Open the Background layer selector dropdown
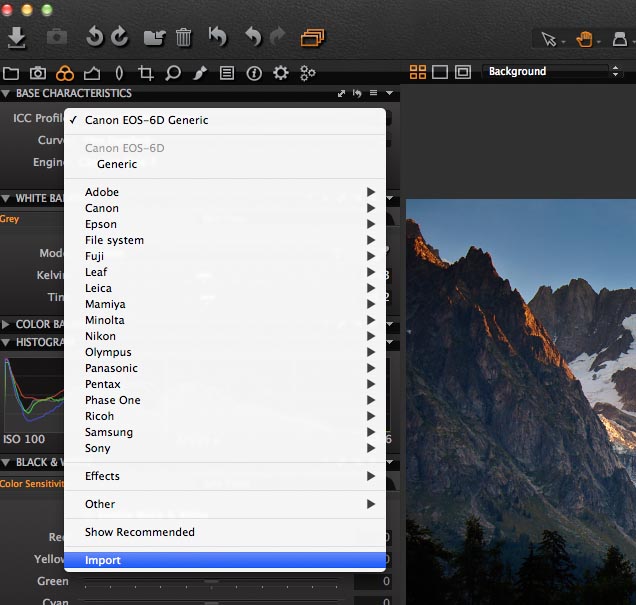The height and width of the screenshot is (605, 636). pos(553,71)
